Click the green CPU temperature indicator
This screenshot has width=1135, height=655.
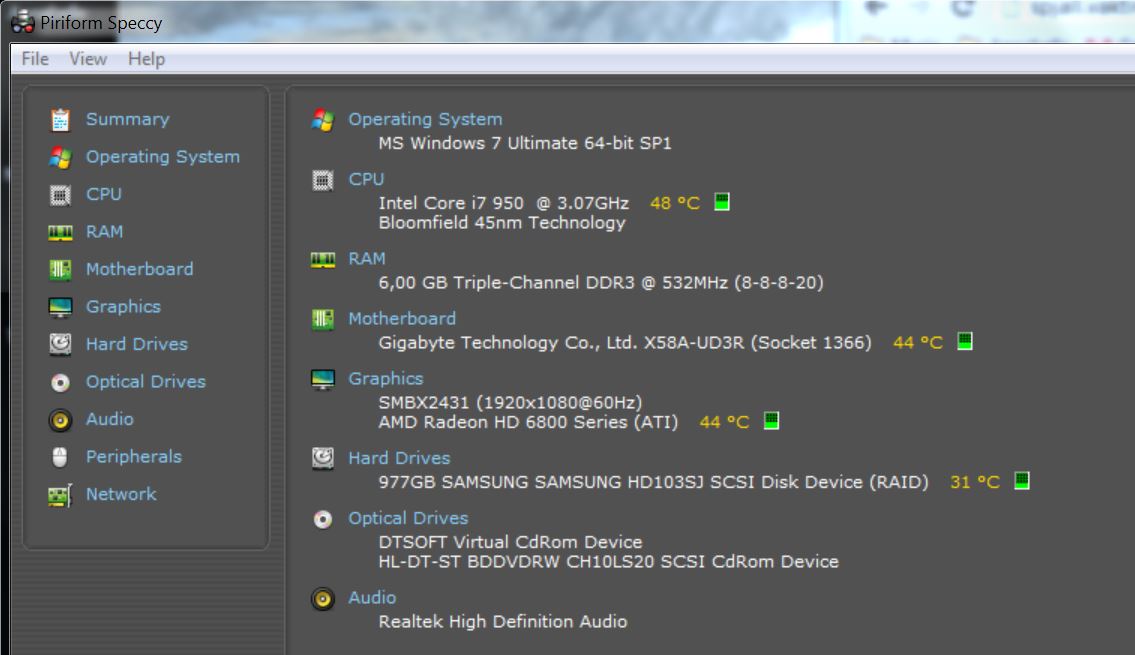click(x=722, y=202)
